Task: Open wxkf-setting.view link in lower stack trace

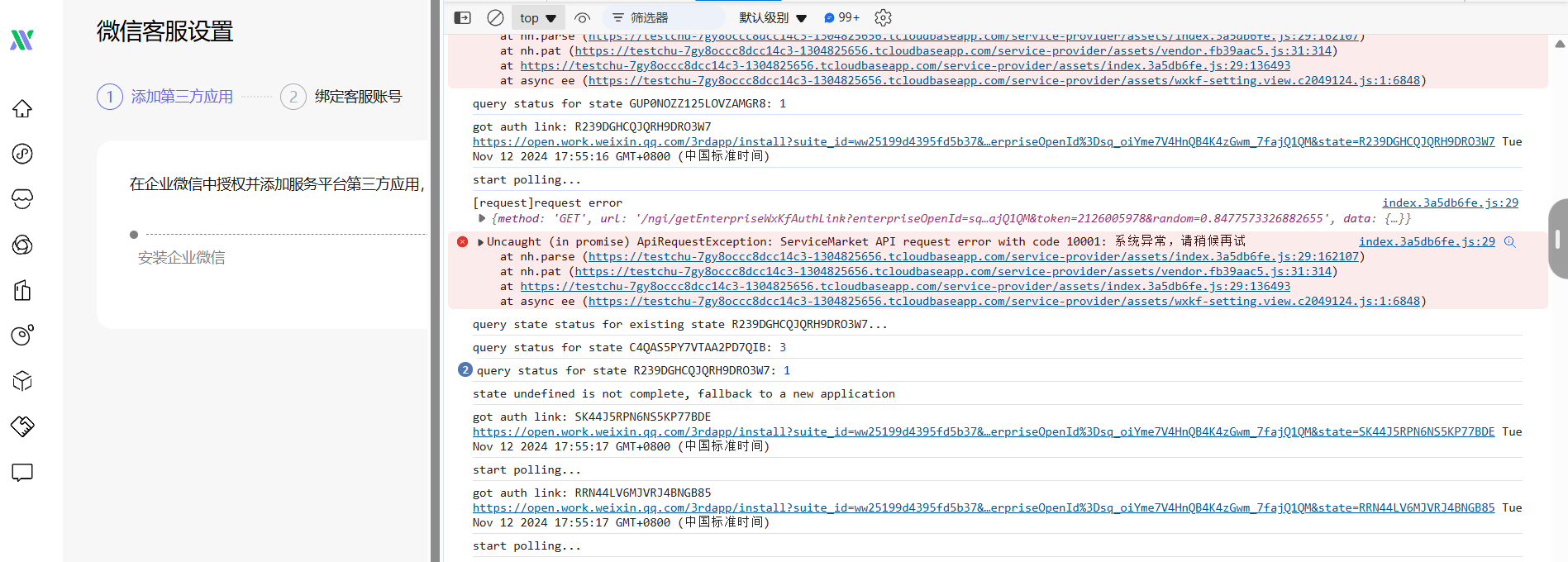Action: 1004,301
